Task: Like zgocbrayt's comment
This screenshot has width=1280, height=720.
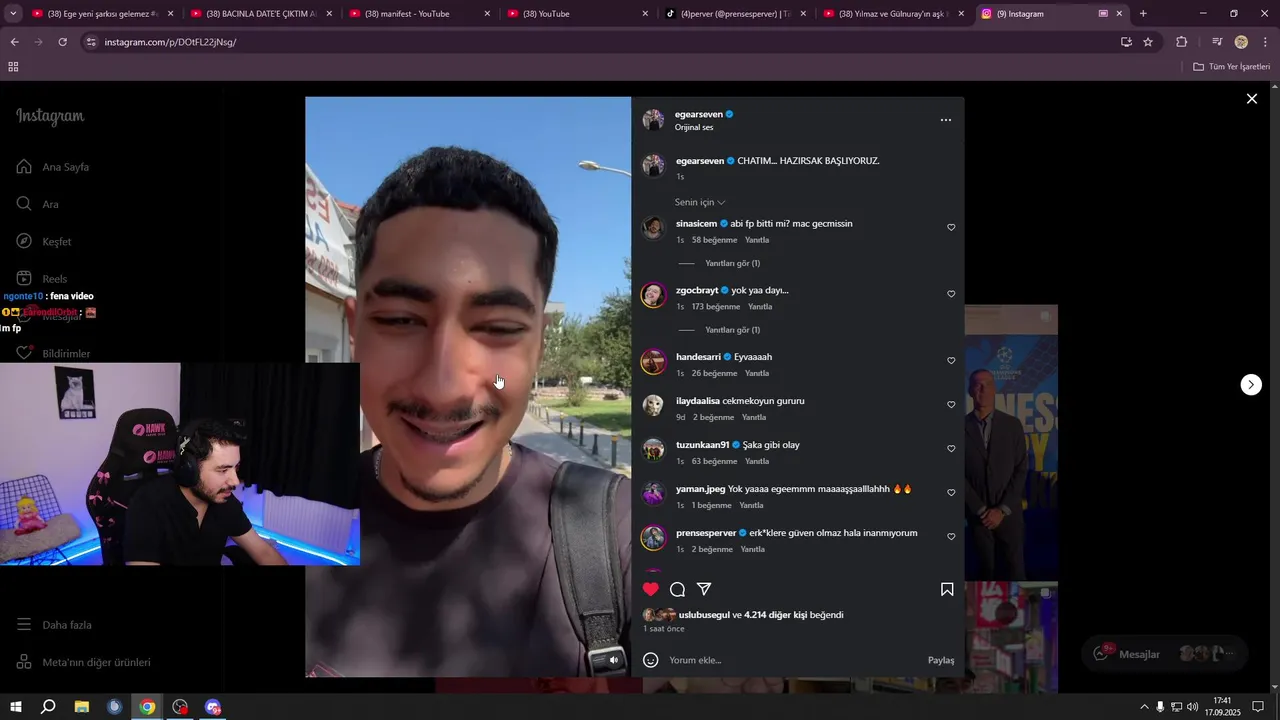Action: pyautogui.click(x=951, y=295)
